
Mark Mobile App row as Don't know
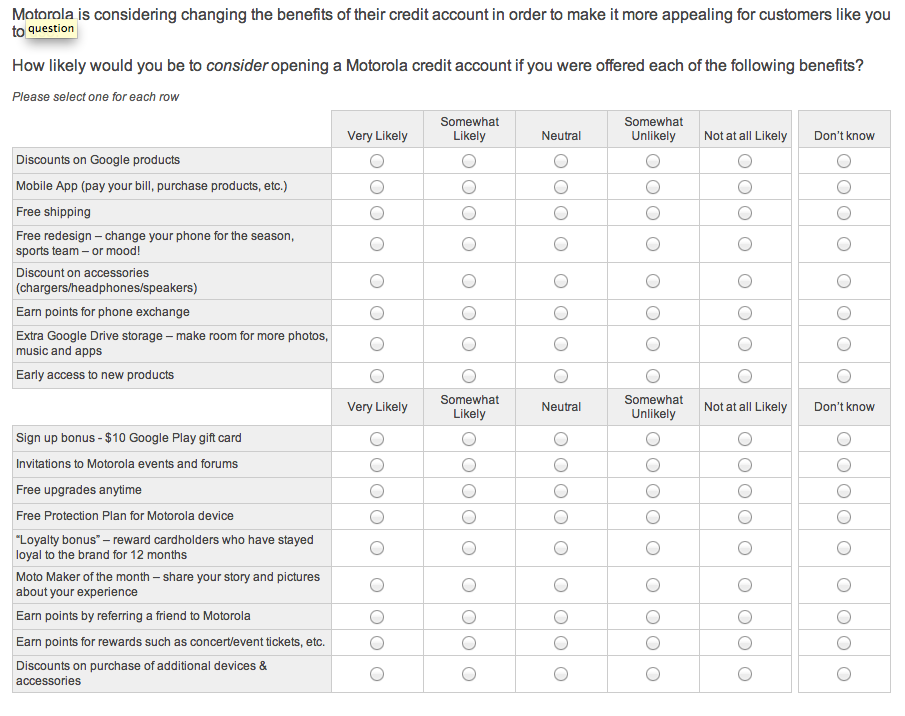(x=844, y=187)
